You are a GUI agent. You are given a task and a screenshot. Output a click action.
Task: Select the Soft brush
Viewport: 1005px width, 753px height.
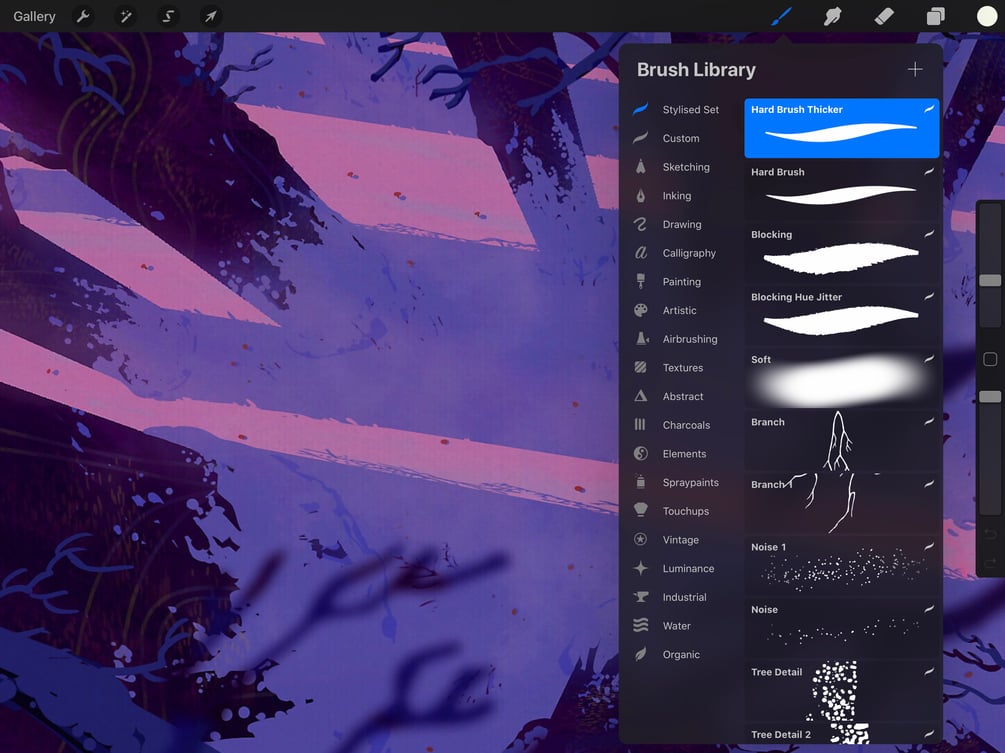tap(842, 378)
